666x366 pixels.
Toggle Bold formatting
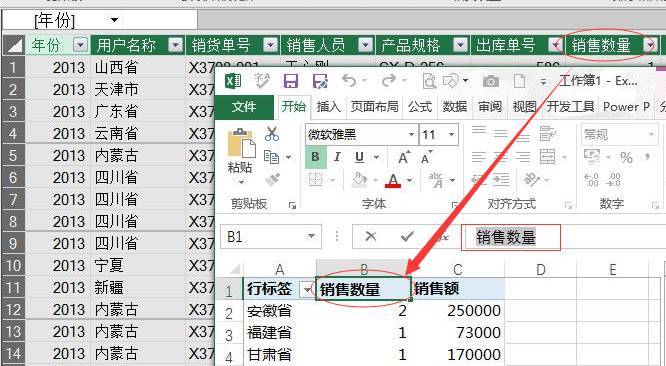coord(315,157)
